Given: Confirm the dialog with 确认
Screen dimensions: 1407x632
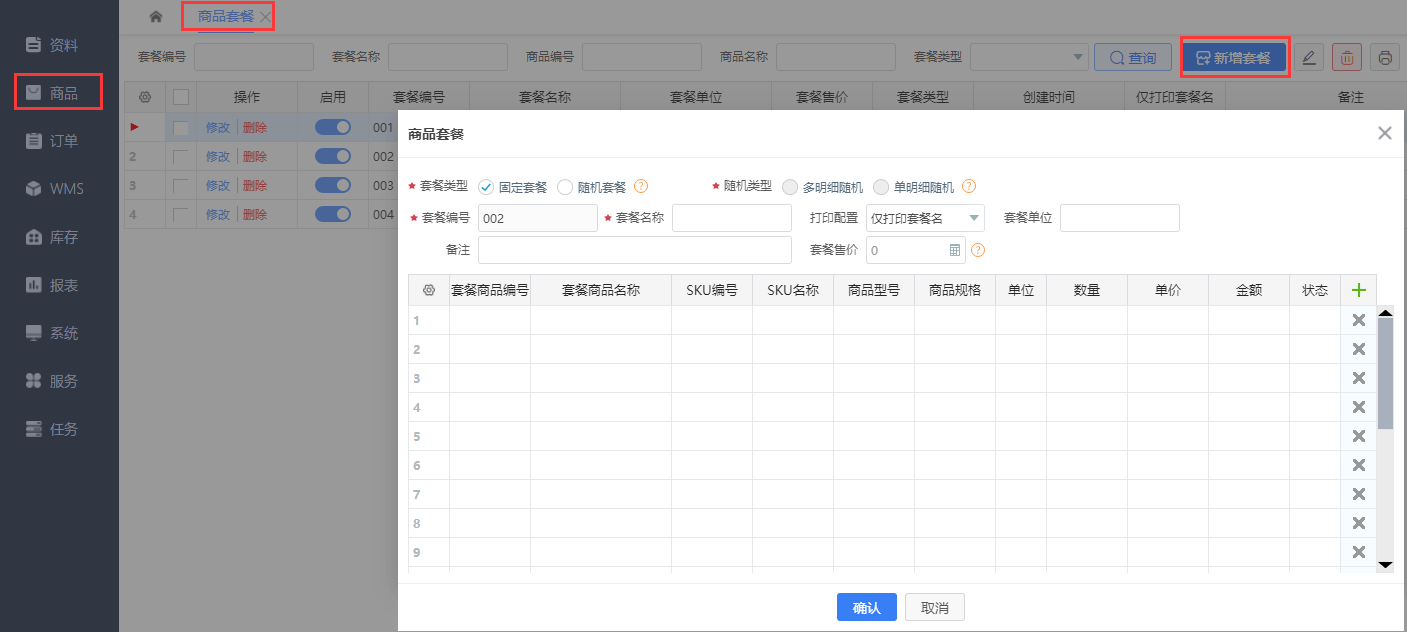Looking at the screenshot, I should point(866,607).
